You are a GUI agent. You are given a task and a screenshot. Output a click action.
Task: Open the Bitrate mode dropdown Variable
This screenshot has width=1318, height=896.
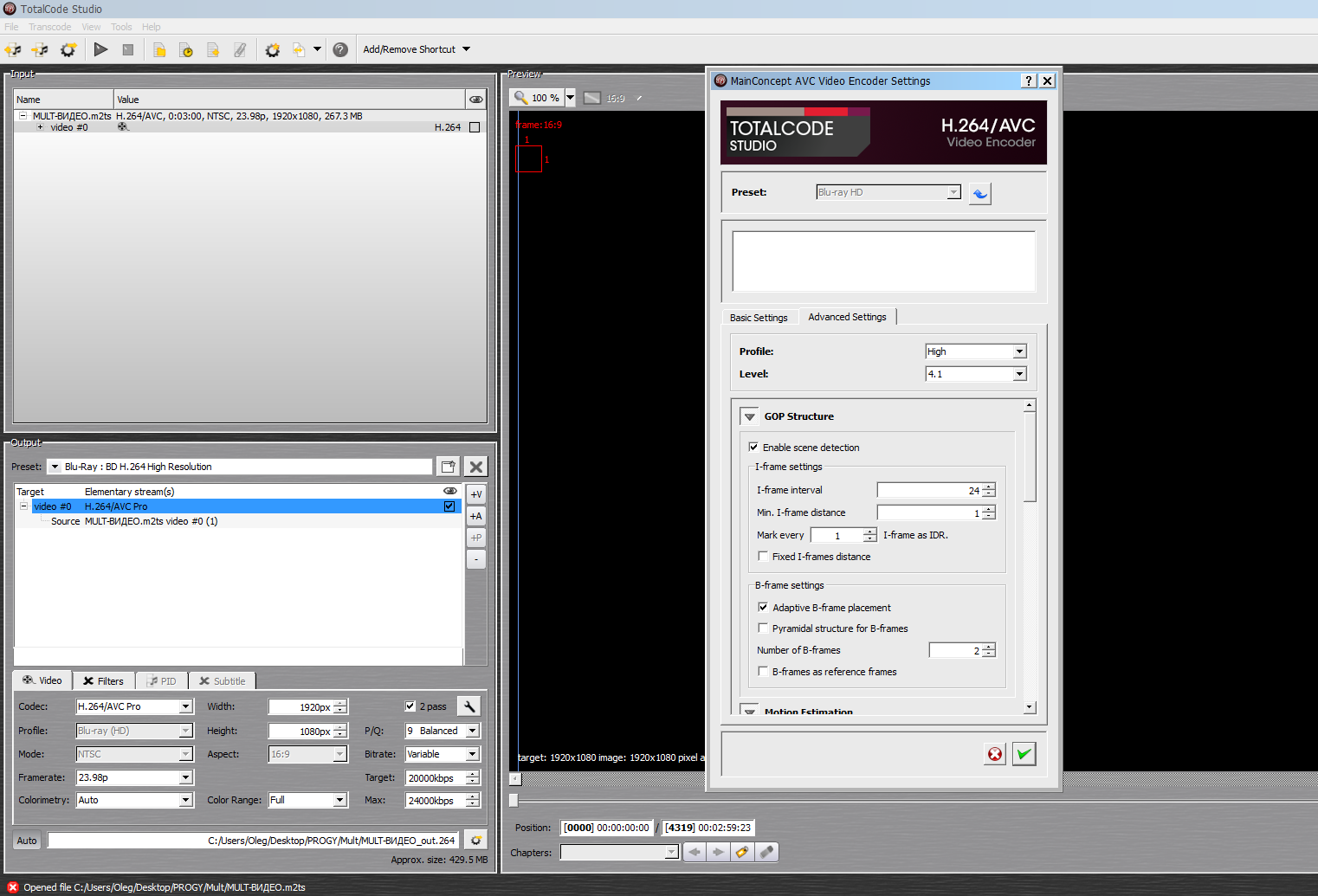(x=443, y=754)
